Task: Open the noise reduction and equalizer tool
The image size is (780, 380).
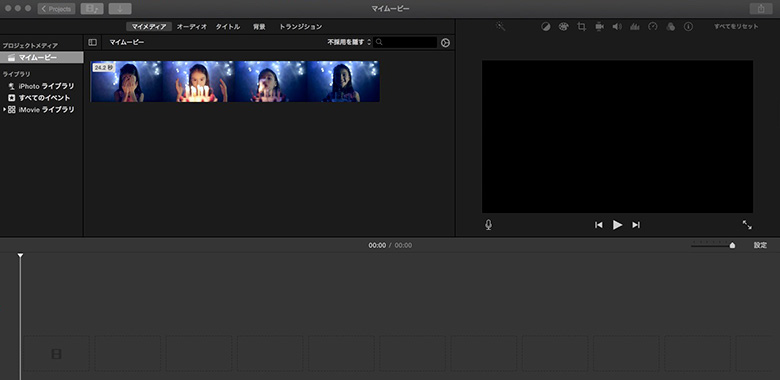Action: point(635,27)
